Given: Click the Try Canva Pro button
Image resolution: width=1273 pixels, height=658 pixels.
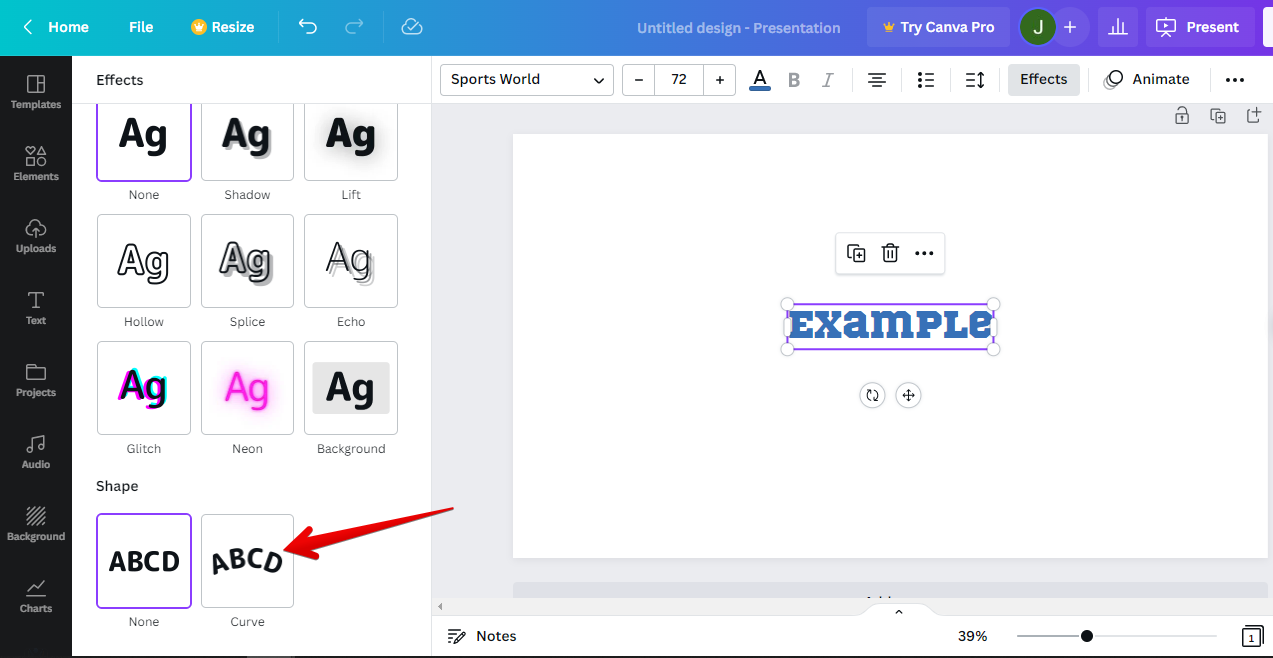Looking at the screenshot, I should pos(938,27).
